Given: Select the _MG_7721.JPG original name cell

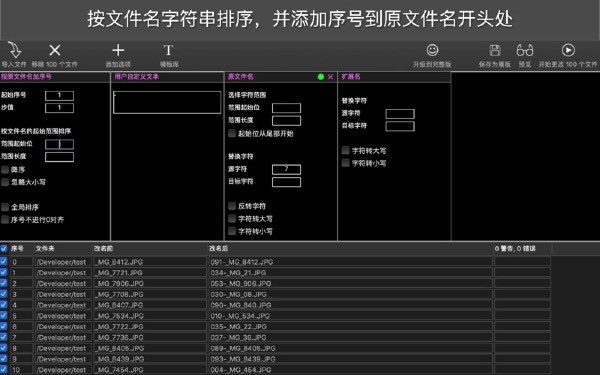Looking at the screenshot, I should [150, 272].
